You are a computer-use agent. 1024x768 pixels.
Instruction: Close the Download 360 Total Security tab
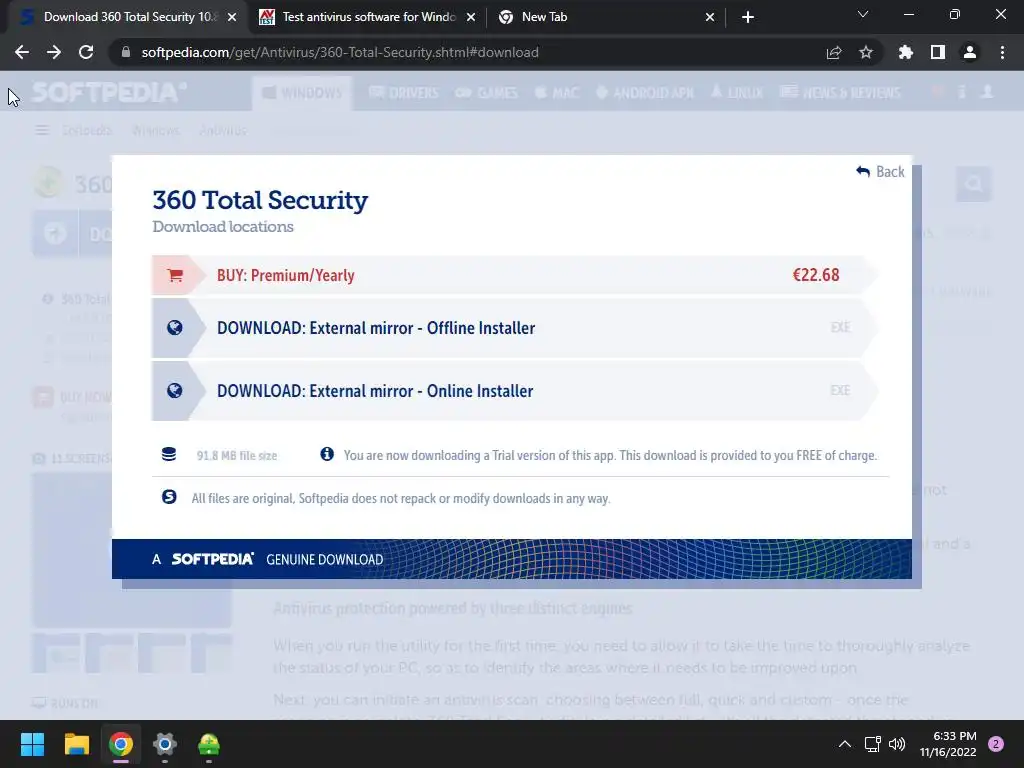232,17
